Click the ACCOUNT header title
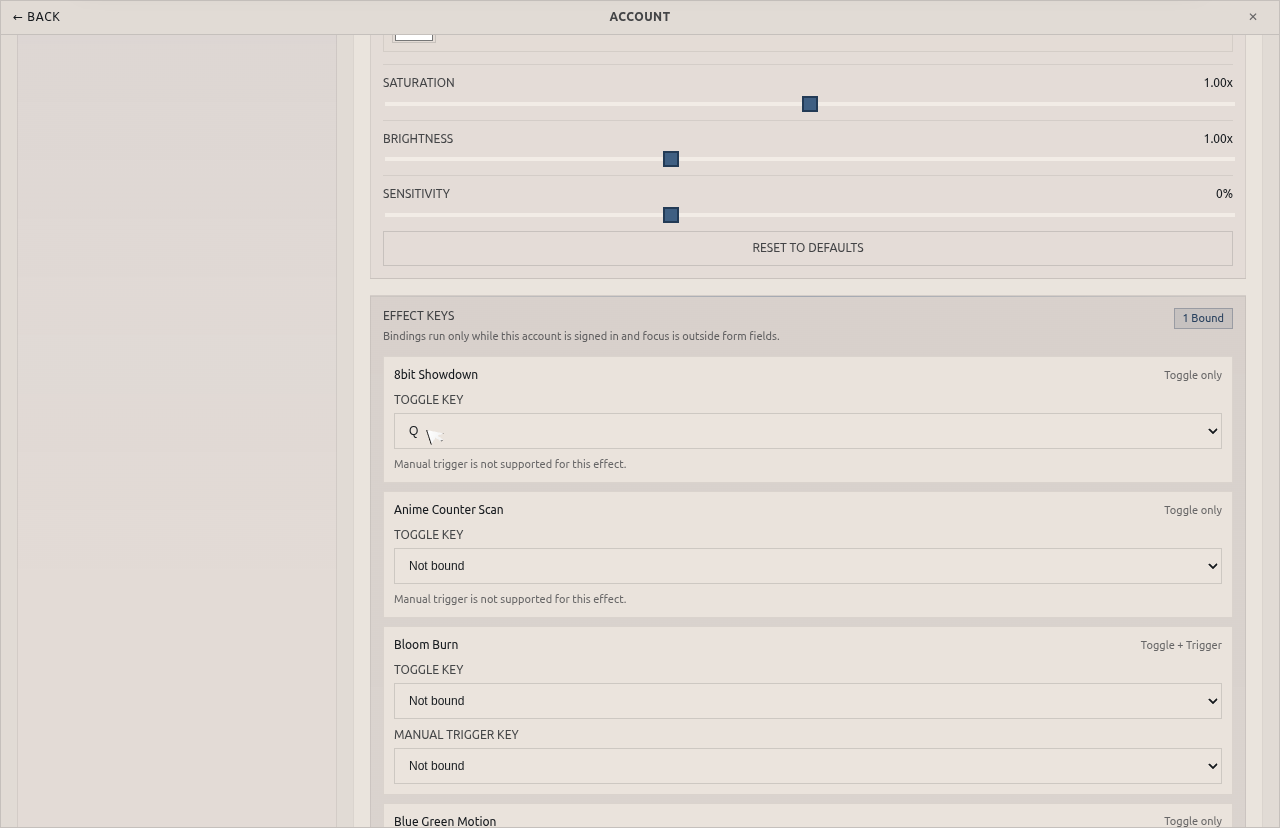The image size is (1280, 828). tap(639, 16)
